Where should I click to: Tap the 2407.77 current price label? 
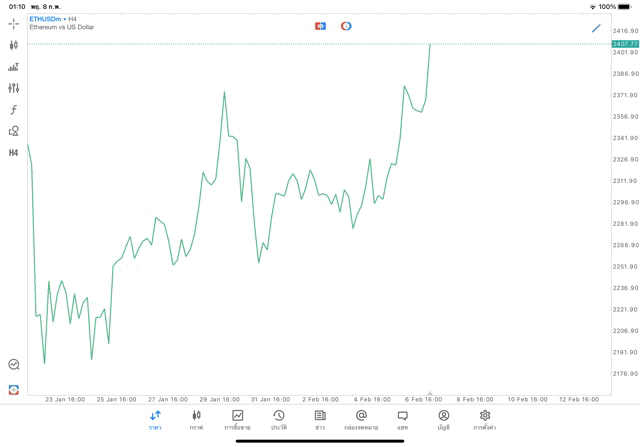point(625,44)
